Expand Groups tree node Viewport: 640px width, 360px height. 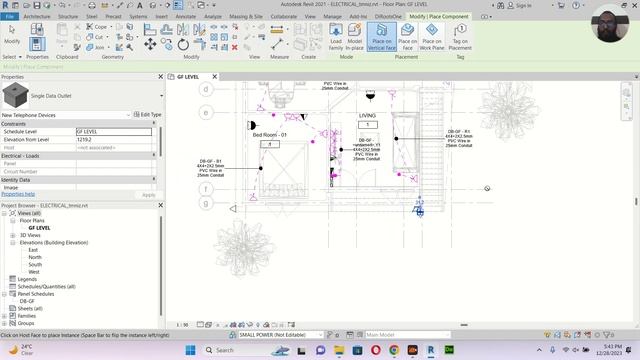click(x=4, y=323)
